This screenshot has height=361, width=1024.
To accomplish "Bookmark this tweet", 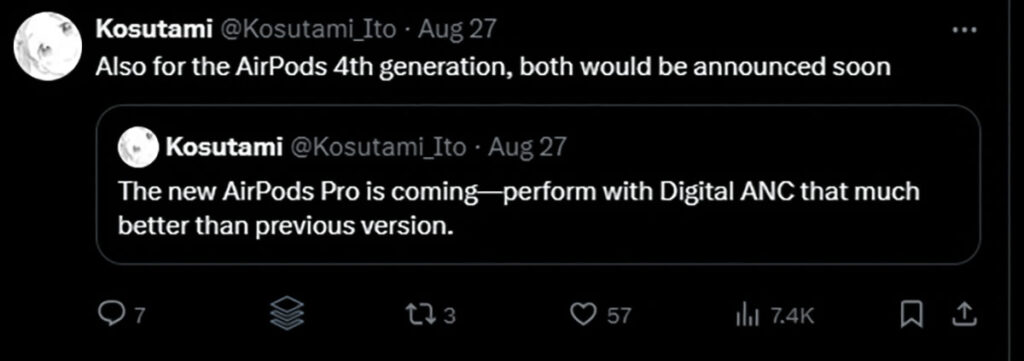I will (x=909, y=316).
